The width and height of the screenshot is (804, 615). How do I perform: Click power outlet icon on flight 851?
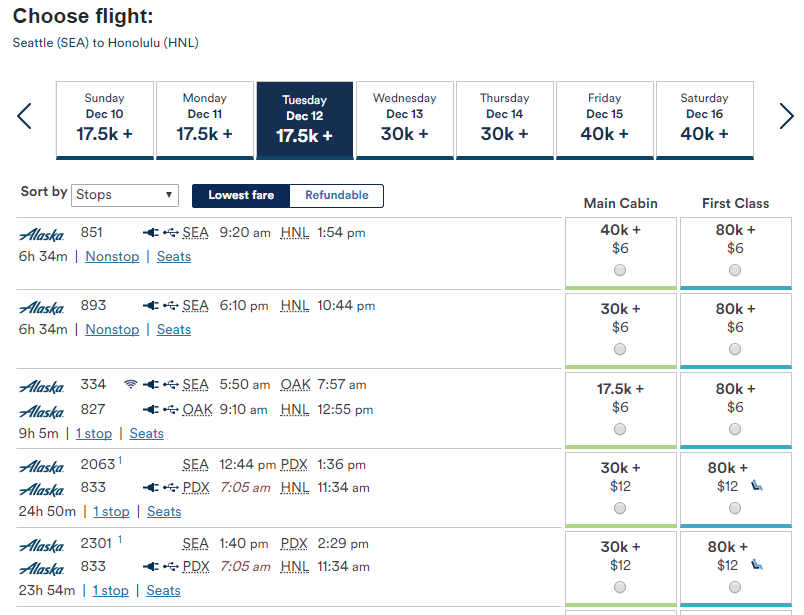coord(151,233)
